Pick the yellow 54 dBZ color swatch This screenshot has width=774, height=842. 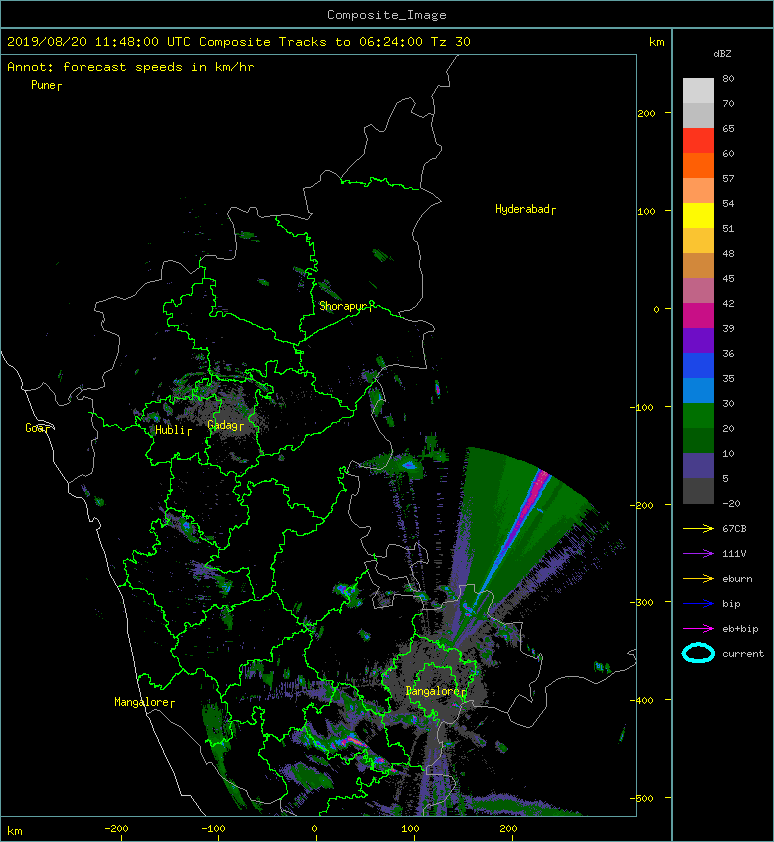coord(698,216)
